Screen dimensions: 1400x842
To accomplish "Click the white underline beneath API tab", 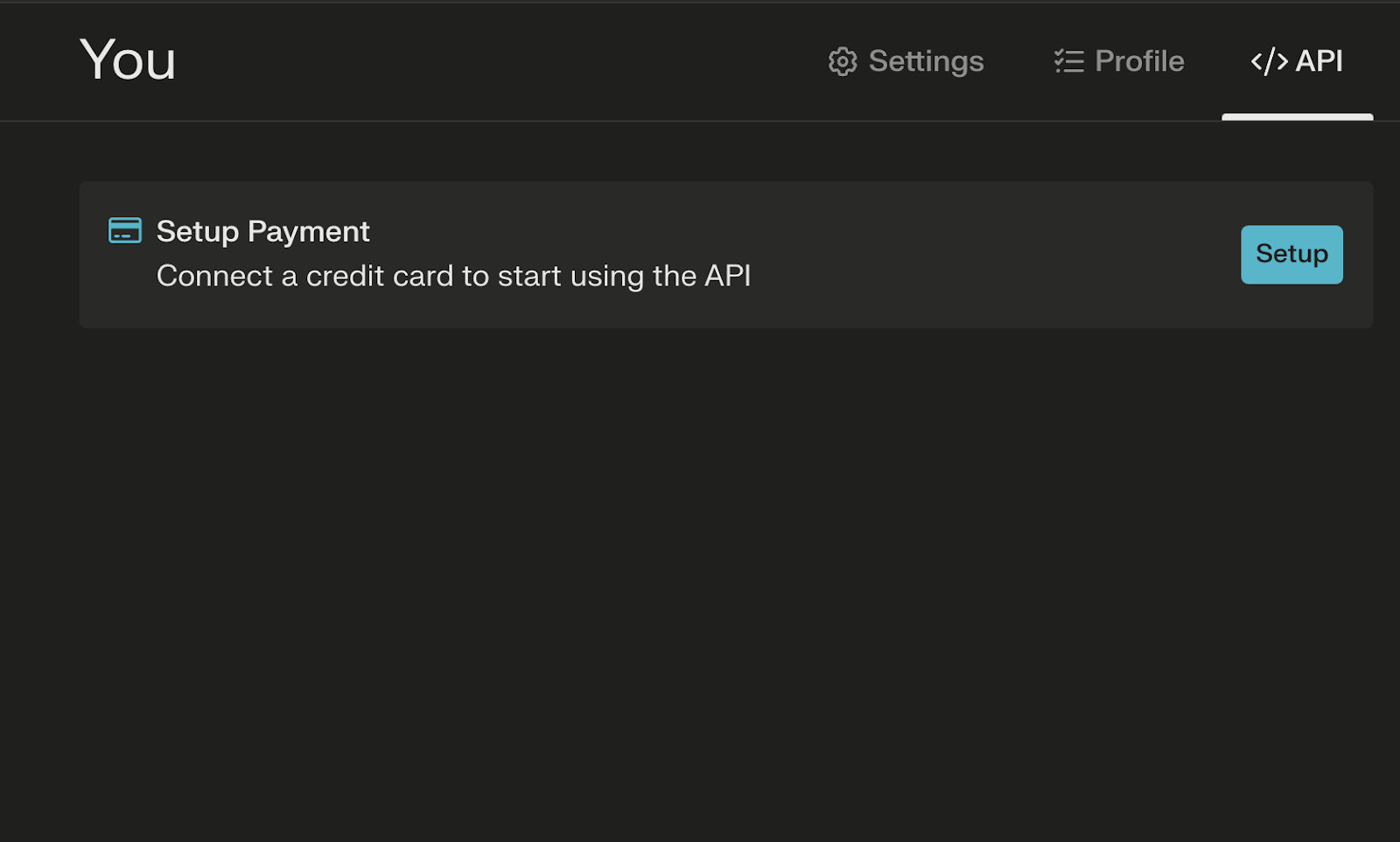I will (x=1297, y=116).
